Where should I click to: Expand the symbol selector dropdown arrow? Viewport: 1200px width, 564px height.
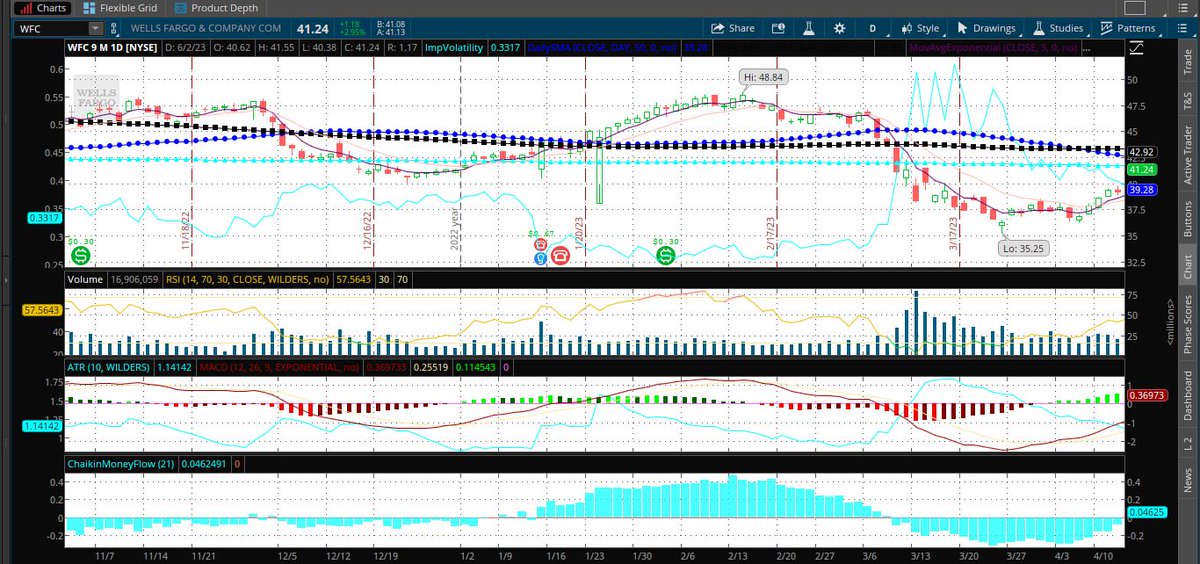pyautogui.click(x=95, y=29)
